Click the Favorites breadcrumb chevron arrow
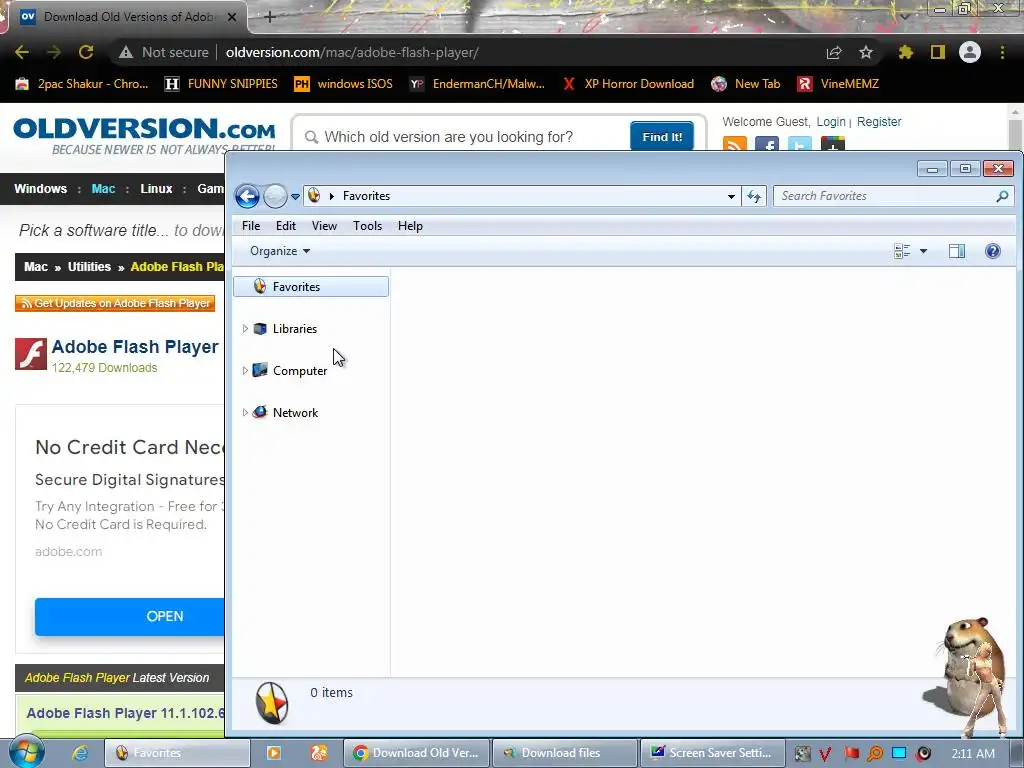Image resolution: width=1024 pixels, height=768 pixels. [x=332, y=196]
